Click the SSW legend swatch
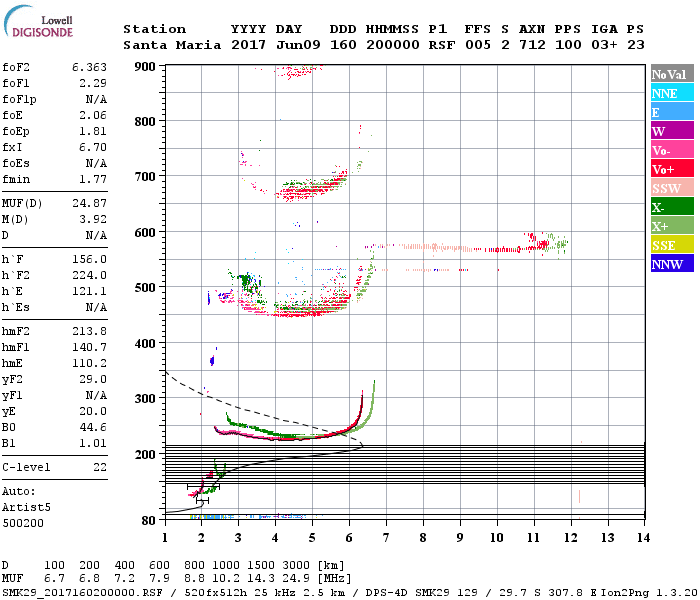Screen dimensions: 700x600 coord(672,188)
